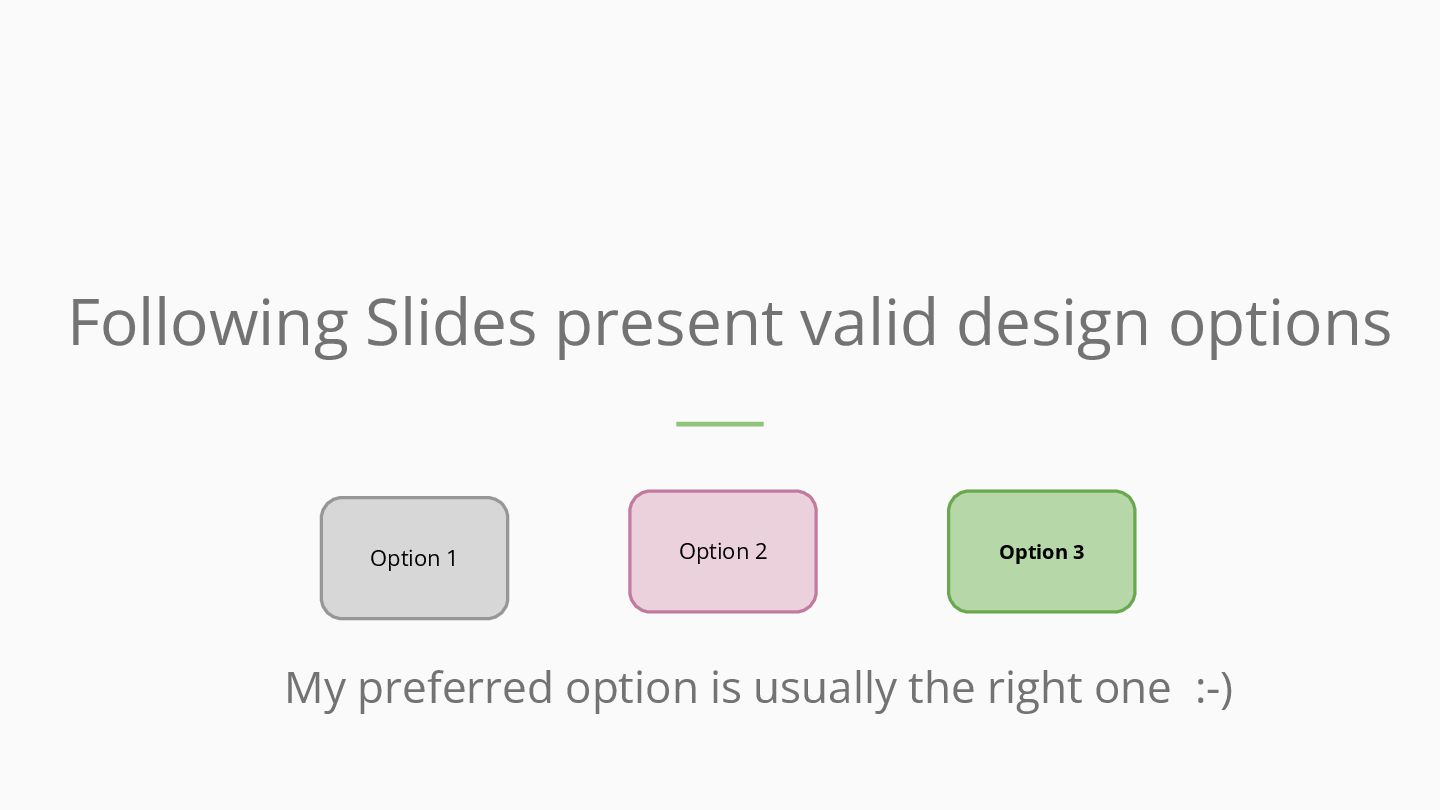Click the word "preferred" in the subtitle
This screenshot has height=810, width=1440.
pos(454,688)
